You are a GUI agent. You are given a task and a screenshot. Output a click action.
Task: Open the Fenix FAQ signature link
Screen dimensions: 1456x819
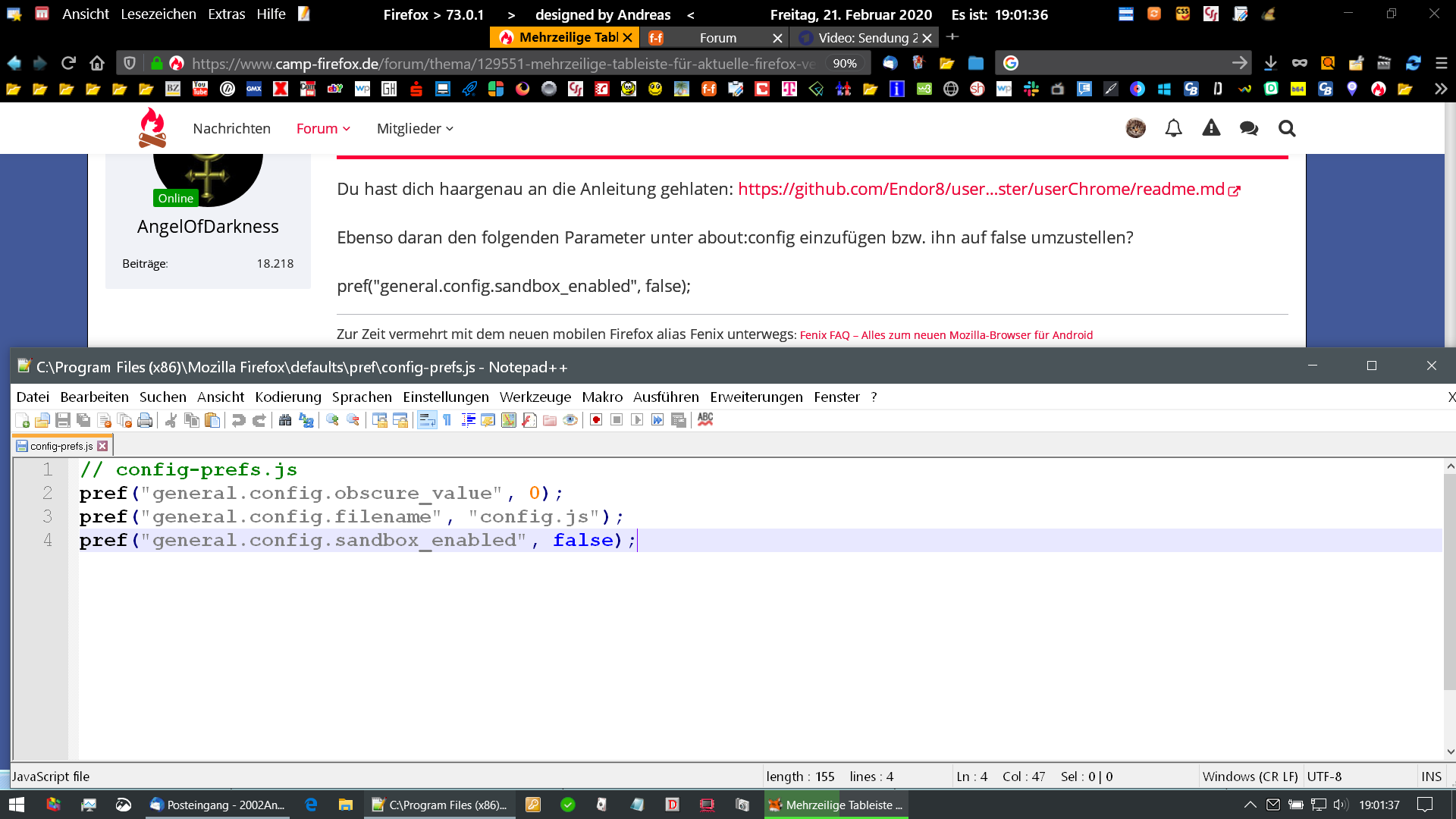[x=946, y=335]
